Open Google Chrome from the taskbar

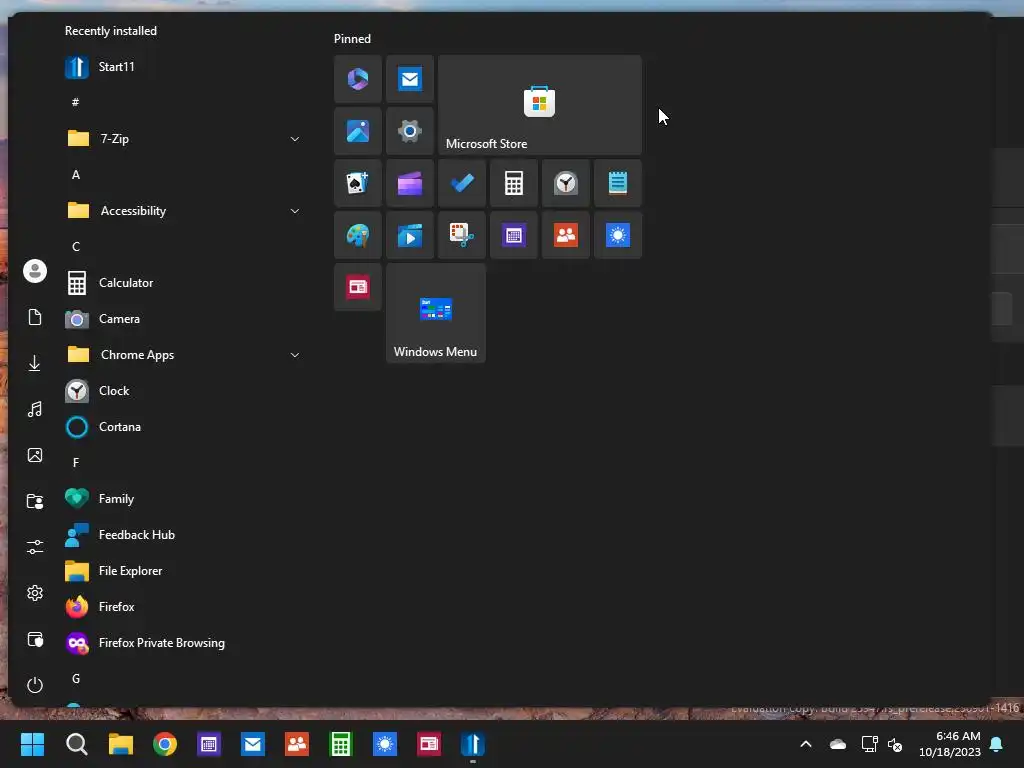(x=165, y=744)
